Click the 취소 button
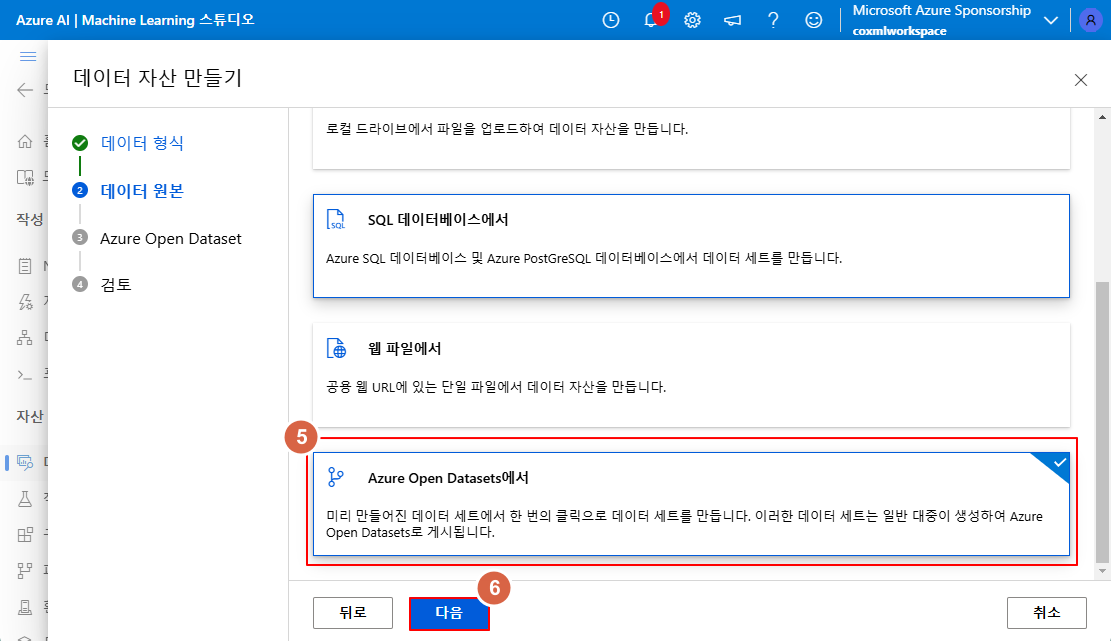The image size is (1111, 641). (1047, 613)
